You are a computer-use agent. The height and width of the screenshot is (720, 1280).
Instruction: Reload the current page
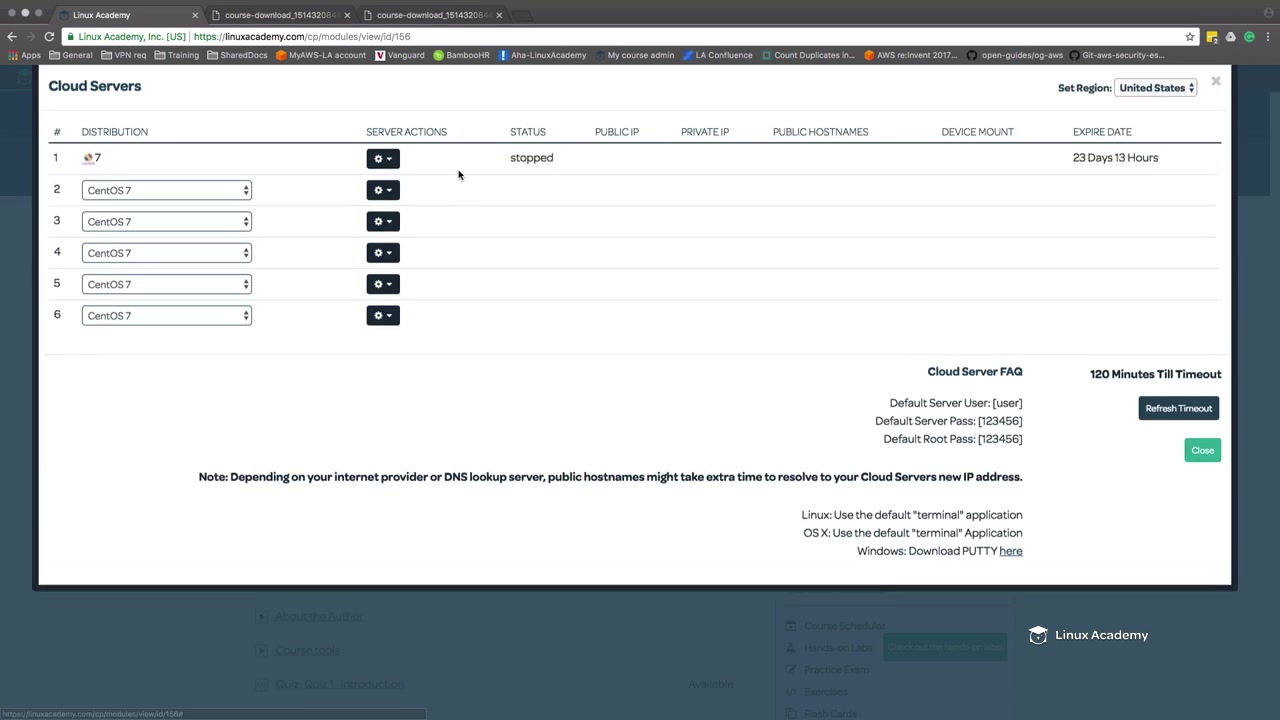coord(49,36)
